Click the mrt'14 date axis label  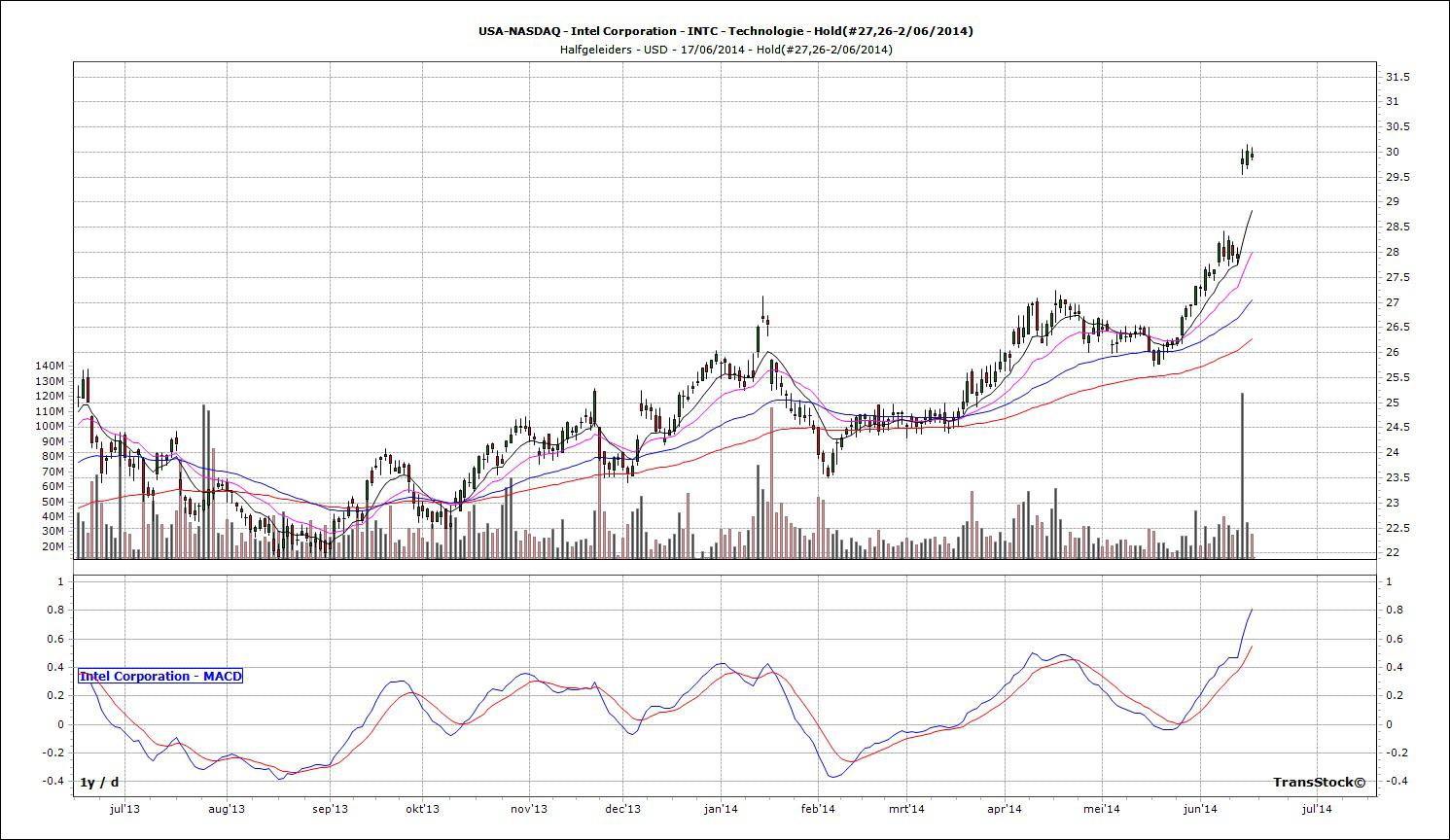(906, 809)
